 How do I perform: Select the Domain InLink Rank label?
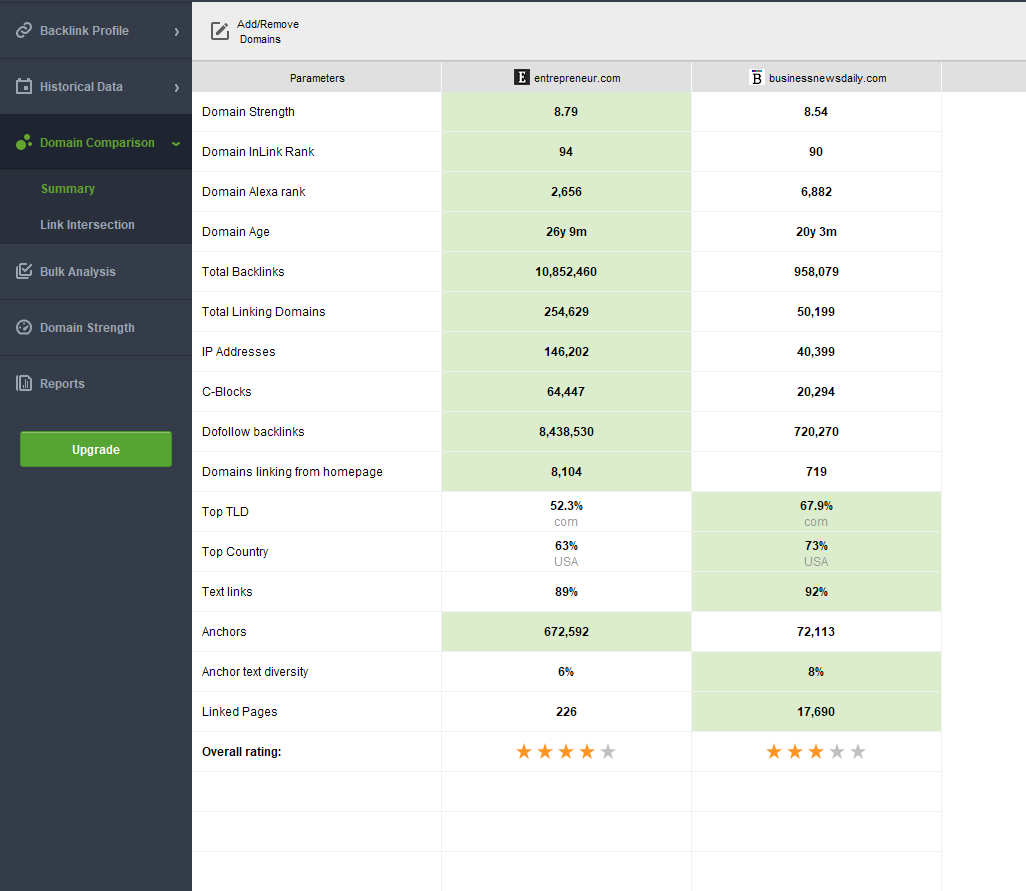pyautogui.click(x=258, y=151)
